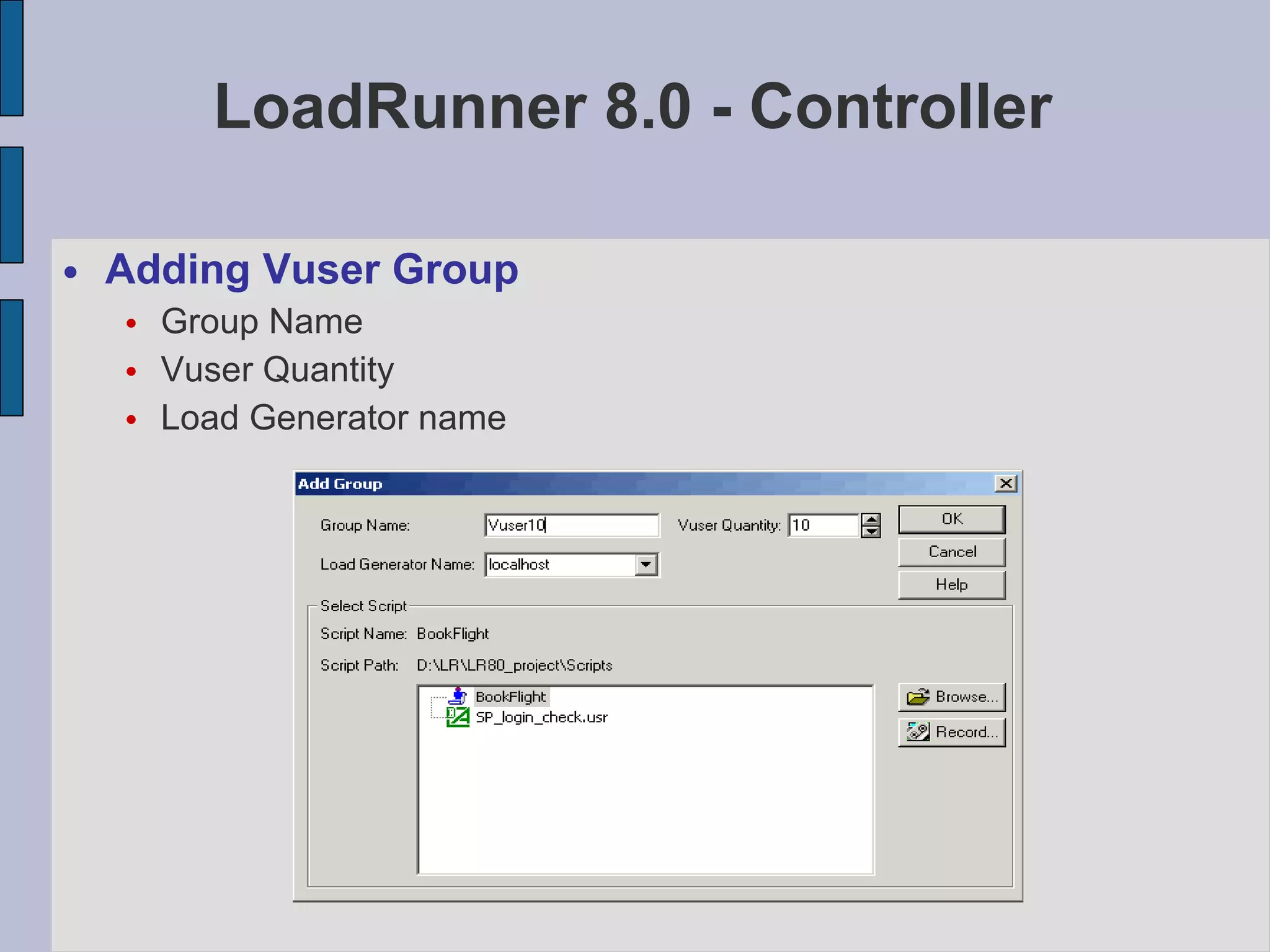Click the Record... script button

(x=951, y=732)
